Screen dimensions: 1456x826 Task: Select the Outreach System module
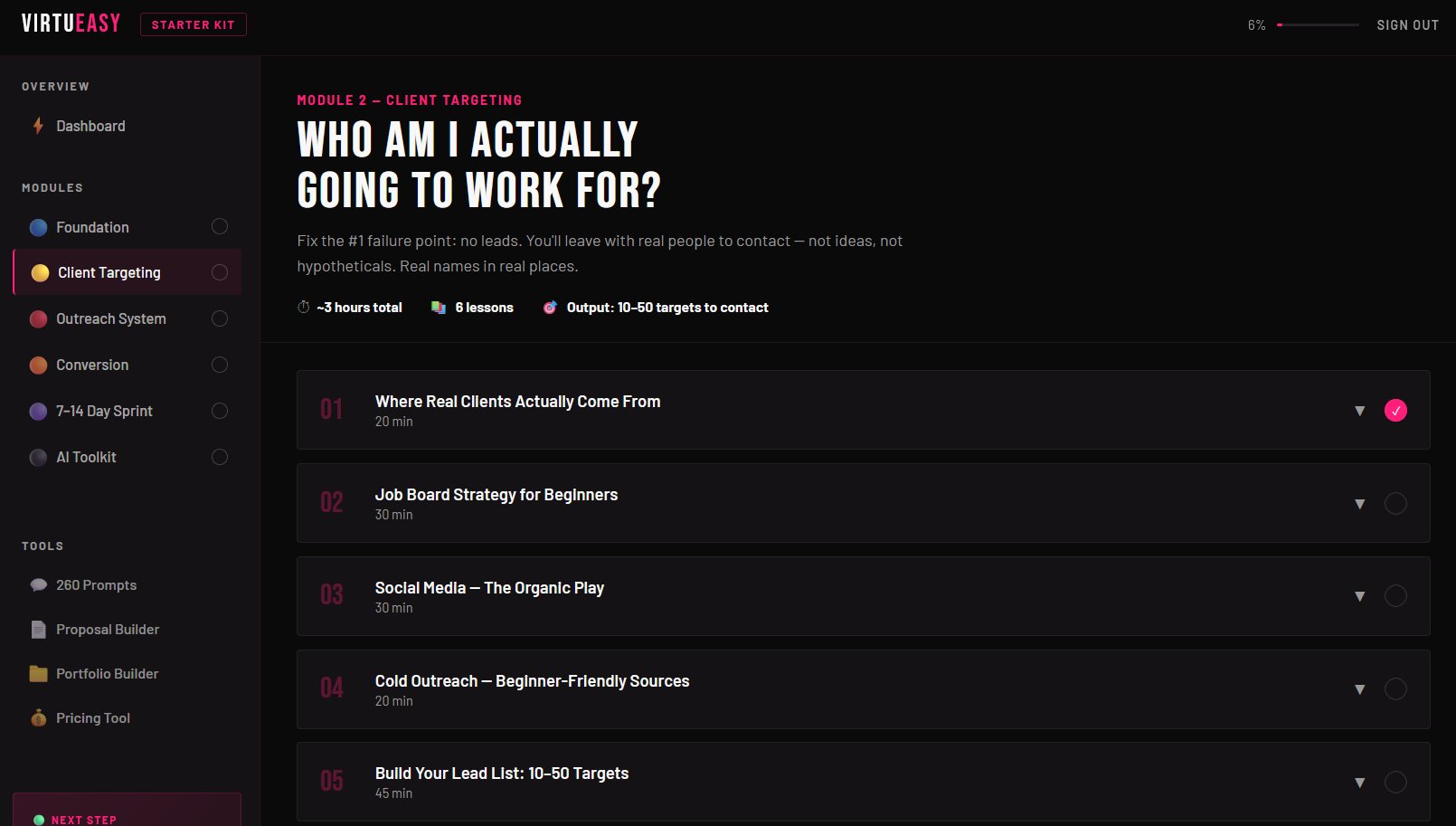pyautogui.click(x=128, y=318)
